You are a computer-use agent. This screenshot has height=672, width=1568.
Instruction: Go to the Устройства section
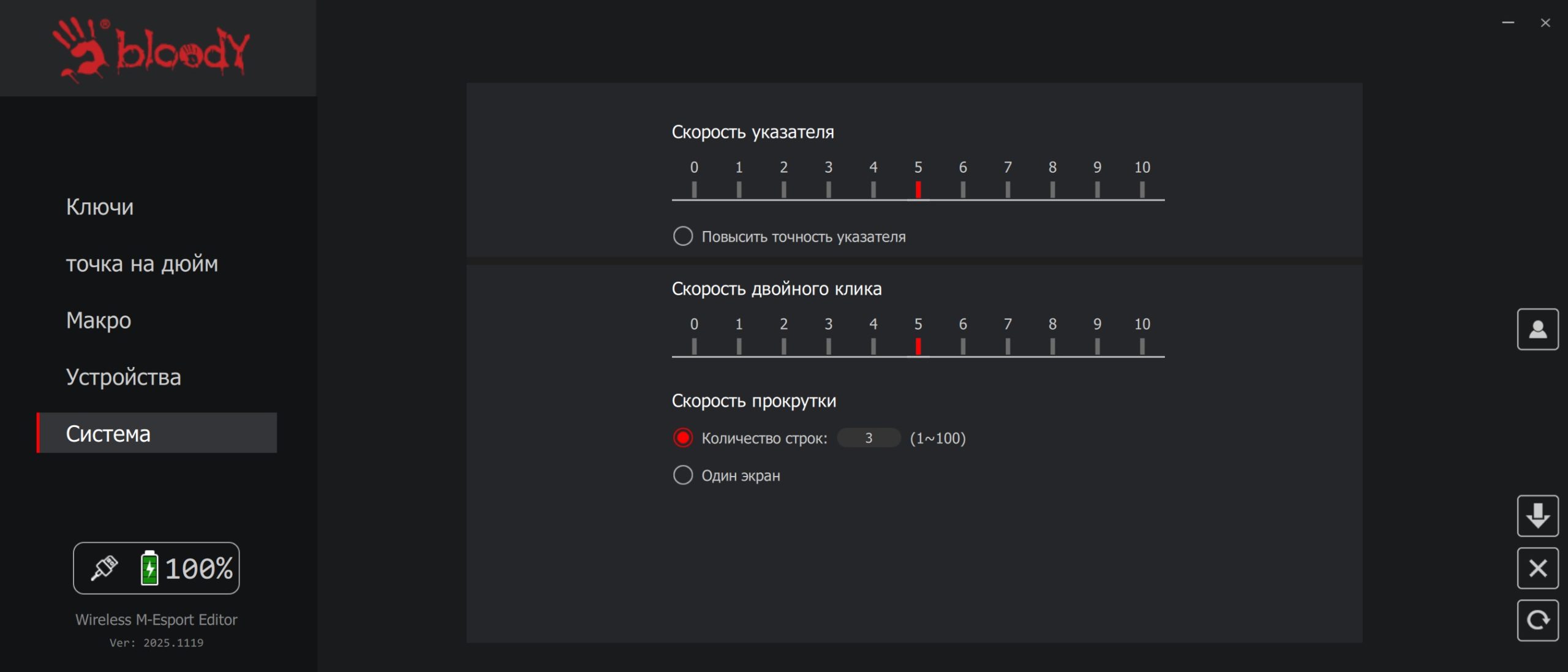[x=124, y=377]
